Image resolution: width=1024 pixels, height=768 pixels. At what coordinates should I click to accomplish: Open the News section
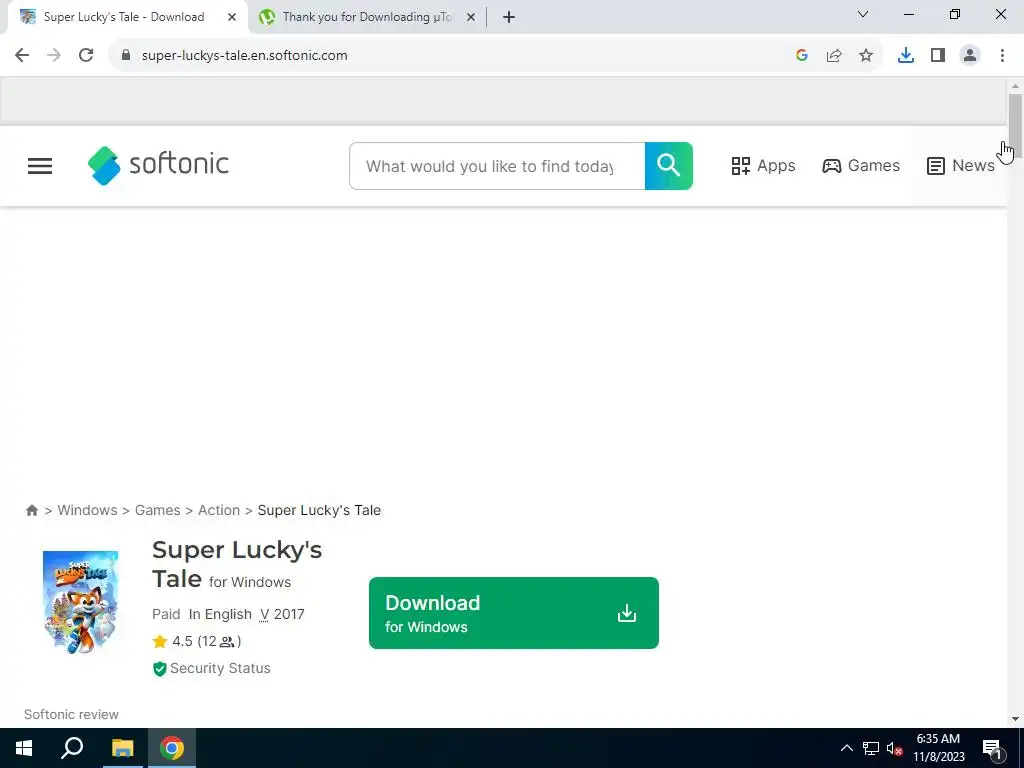[961, 166]
